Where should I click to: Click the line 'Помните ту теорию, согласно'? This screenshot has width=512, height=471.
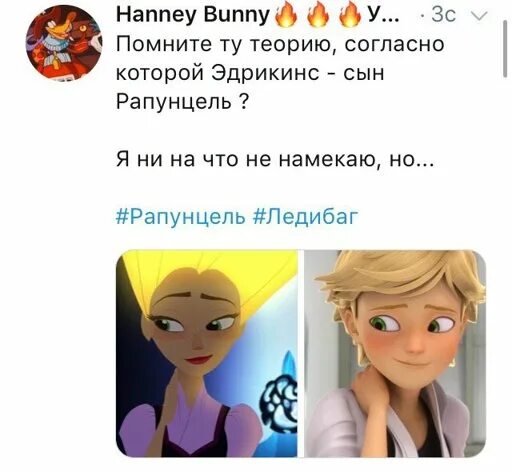click(x=280, y=45)
